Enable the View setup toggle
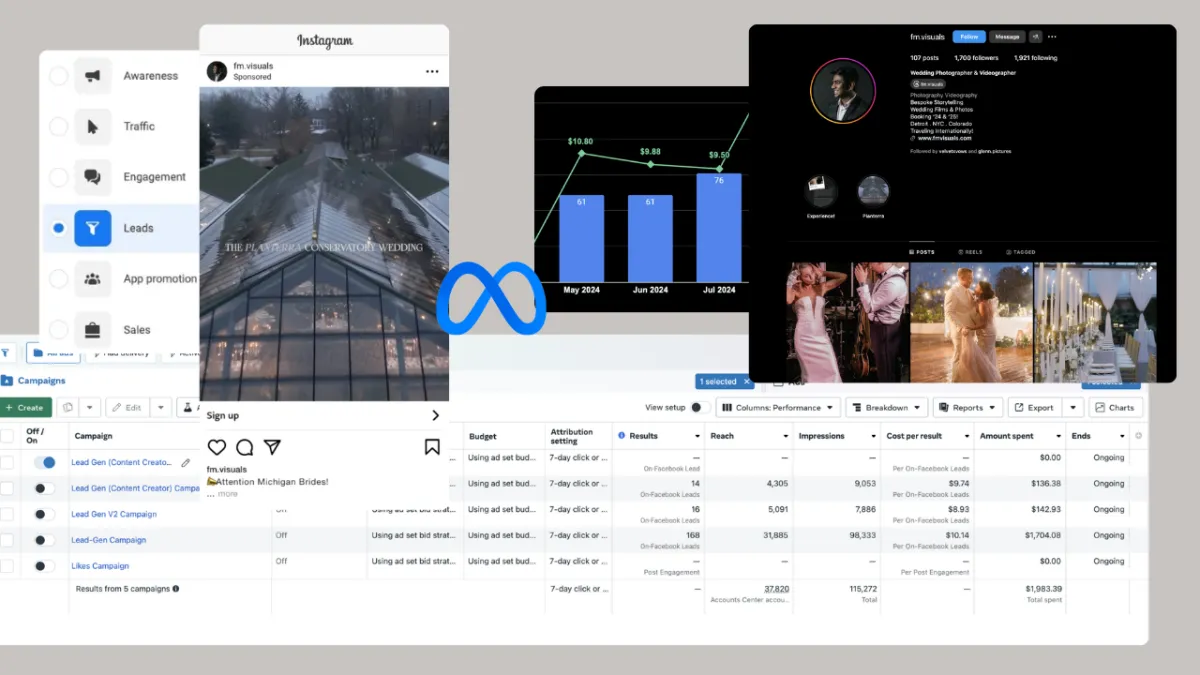Image resolution: width=1200 pixels, height=675 pixels. 701,408
